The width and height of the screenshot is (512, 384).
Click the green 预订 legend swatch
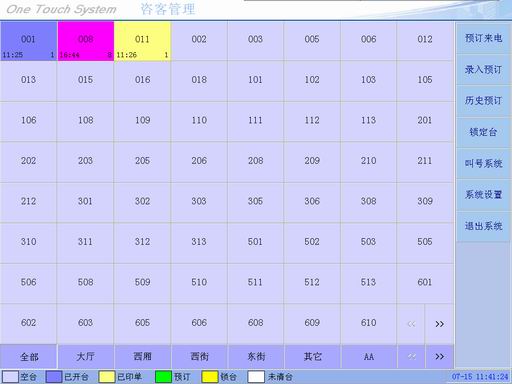tap(163, 377)
